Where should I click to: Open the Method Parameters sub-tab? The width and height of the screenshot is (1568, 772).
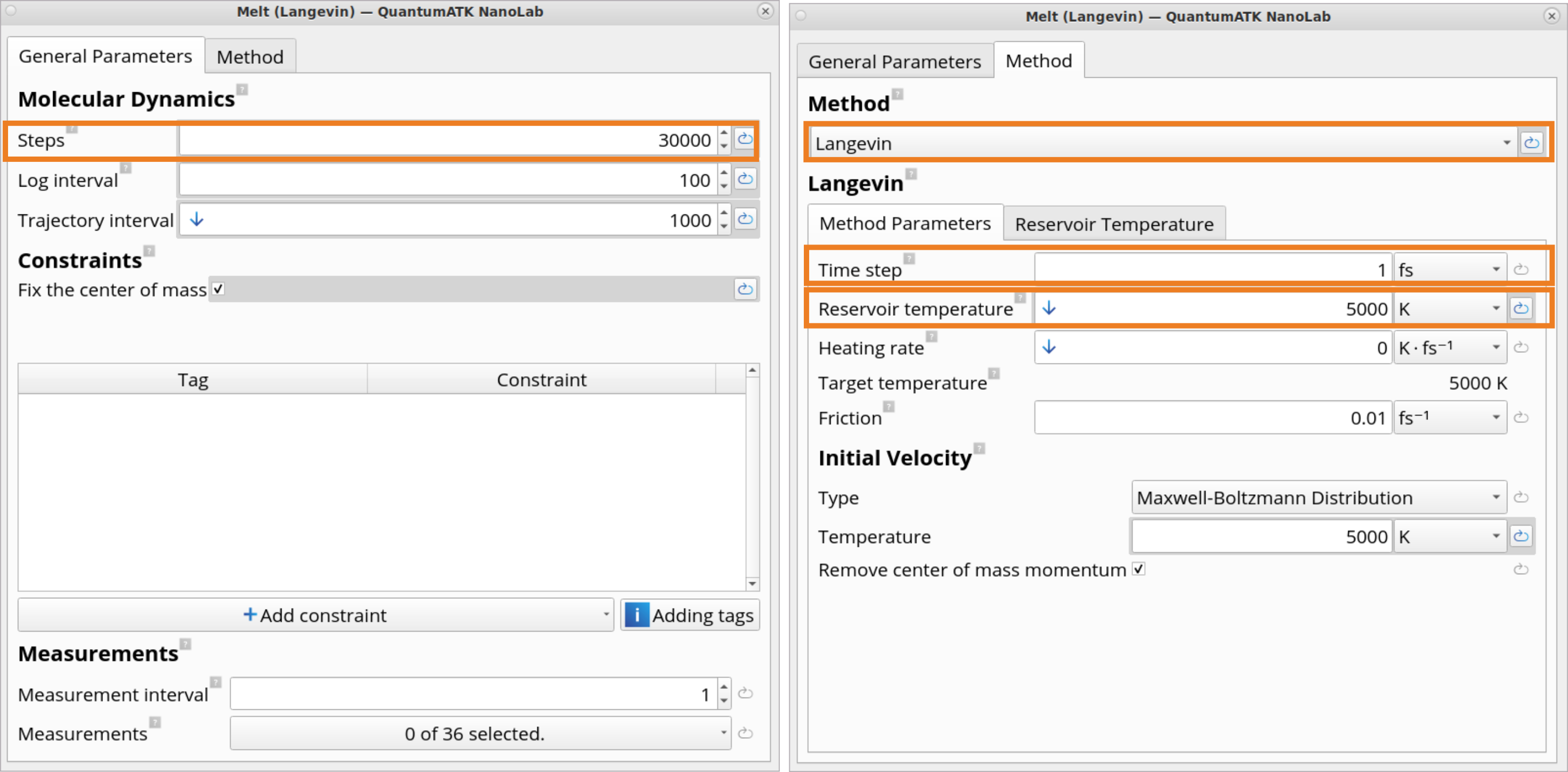[x=905, y=223]
